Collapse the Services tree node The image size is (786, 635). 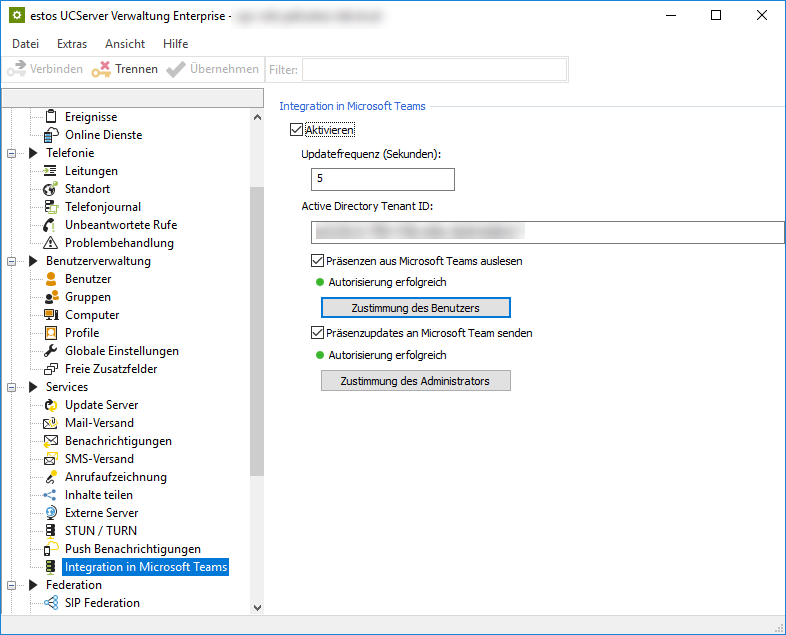[x=12, y=387]
